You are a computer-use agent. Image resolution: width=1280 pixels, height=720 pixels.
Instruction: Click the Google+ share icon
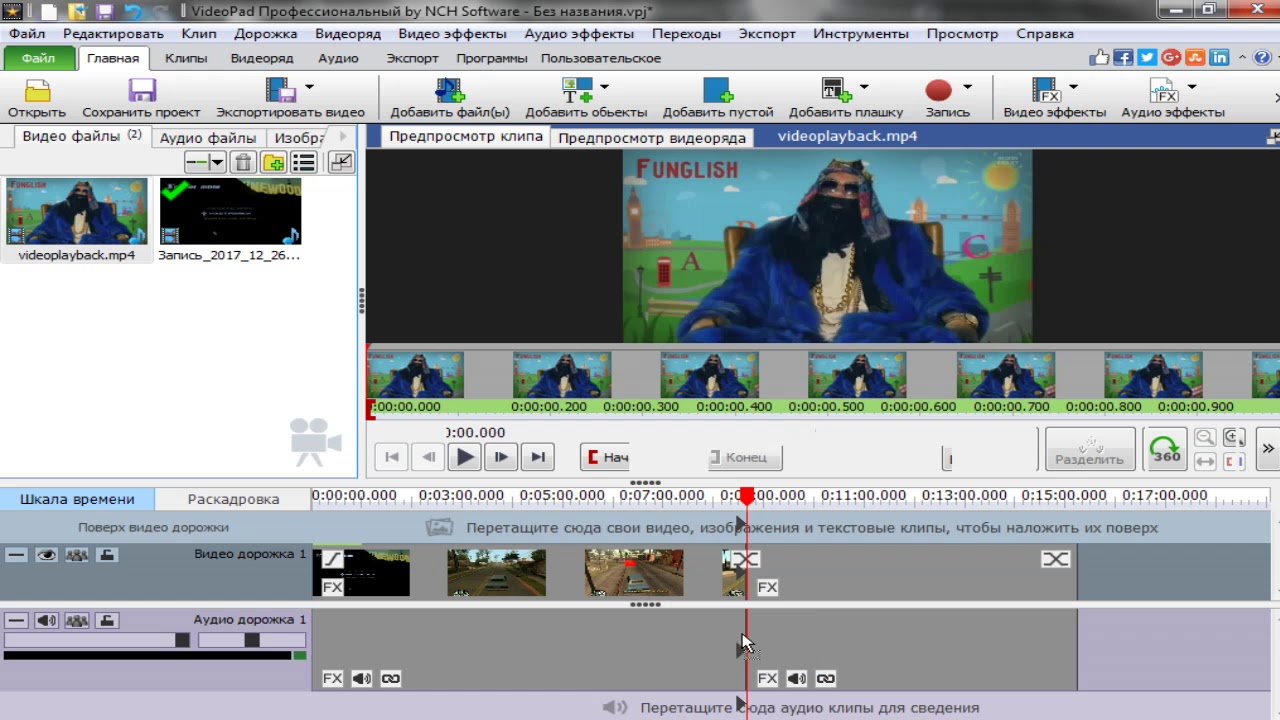1171,58
